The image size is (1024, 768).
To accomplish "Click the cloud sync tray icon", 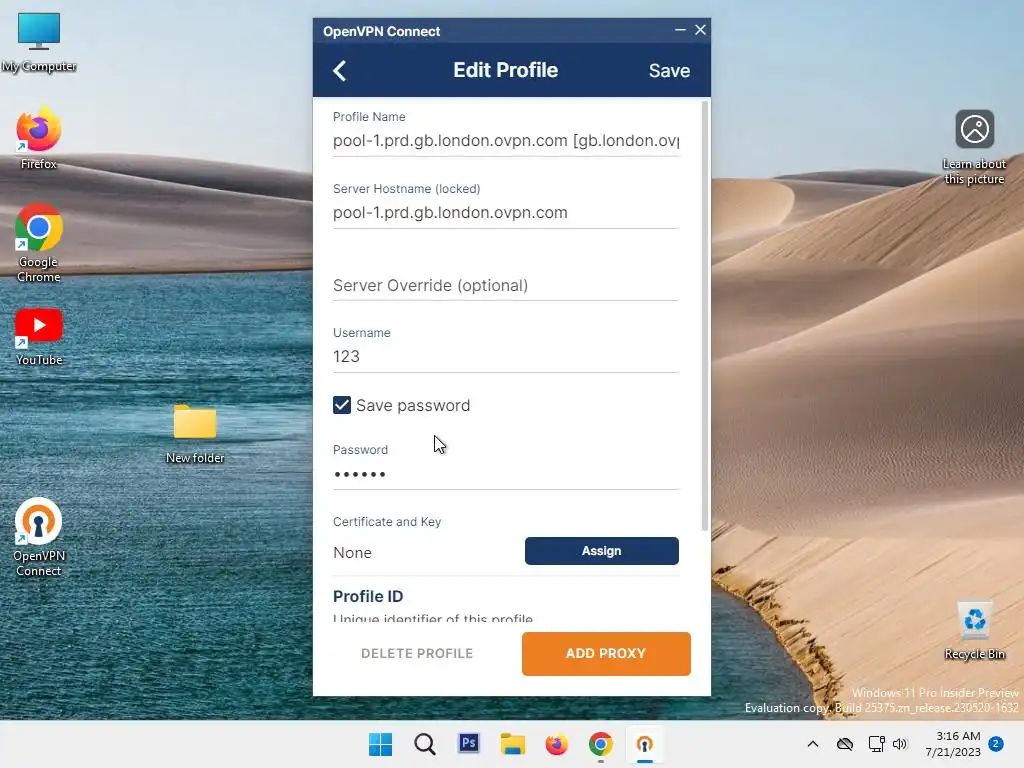I will pos(845,744).
